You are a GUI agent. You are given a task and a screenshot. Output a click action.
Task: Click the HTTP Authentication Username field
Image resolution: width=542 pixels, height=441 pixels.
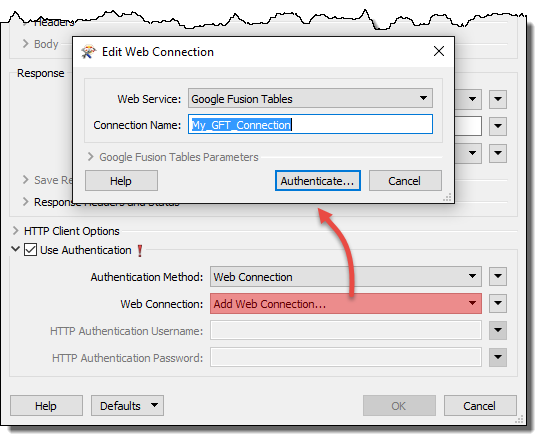[346, 330]
